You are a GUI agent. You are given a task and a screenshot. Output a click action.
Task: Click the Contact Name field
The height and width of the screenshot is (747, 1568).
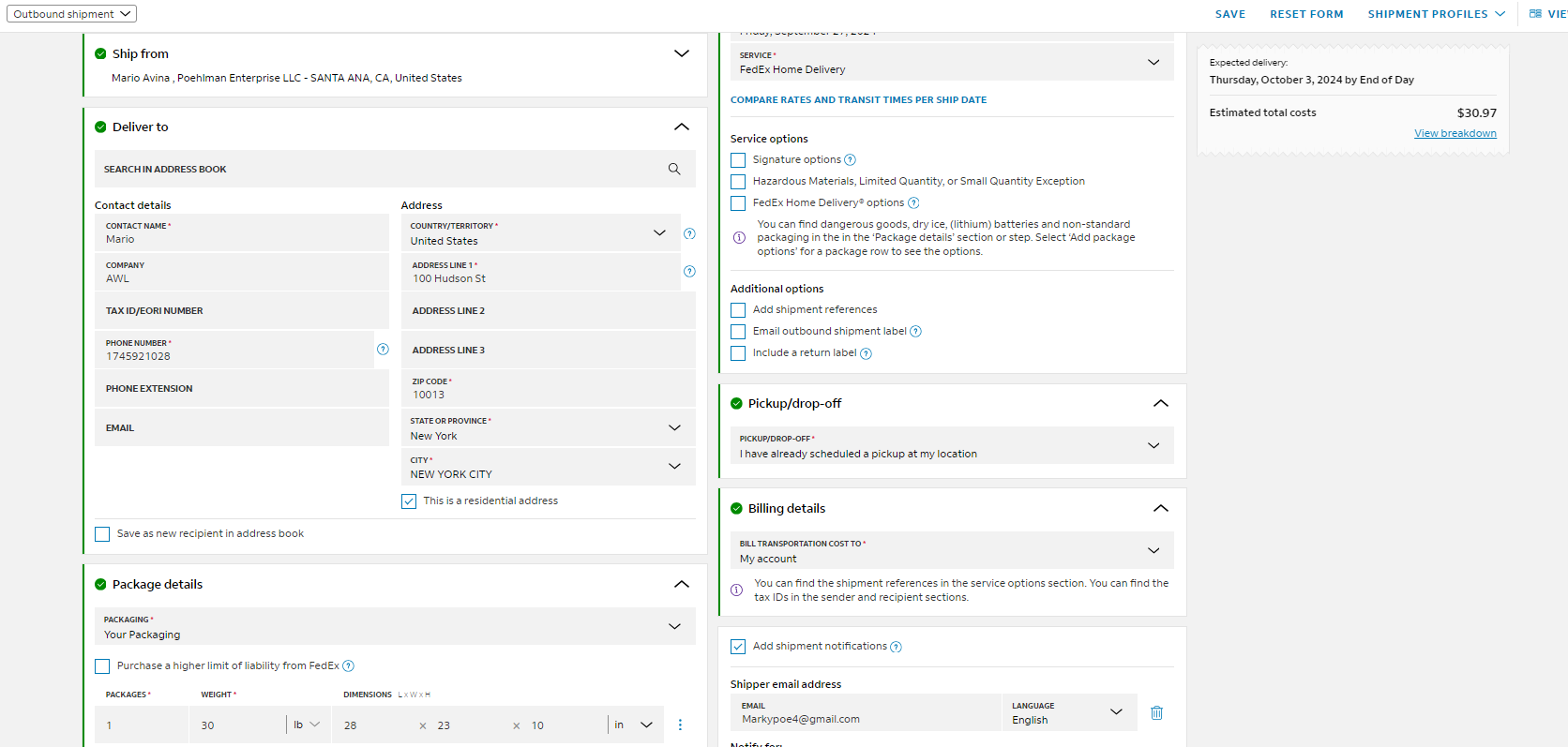click(242, 233)
